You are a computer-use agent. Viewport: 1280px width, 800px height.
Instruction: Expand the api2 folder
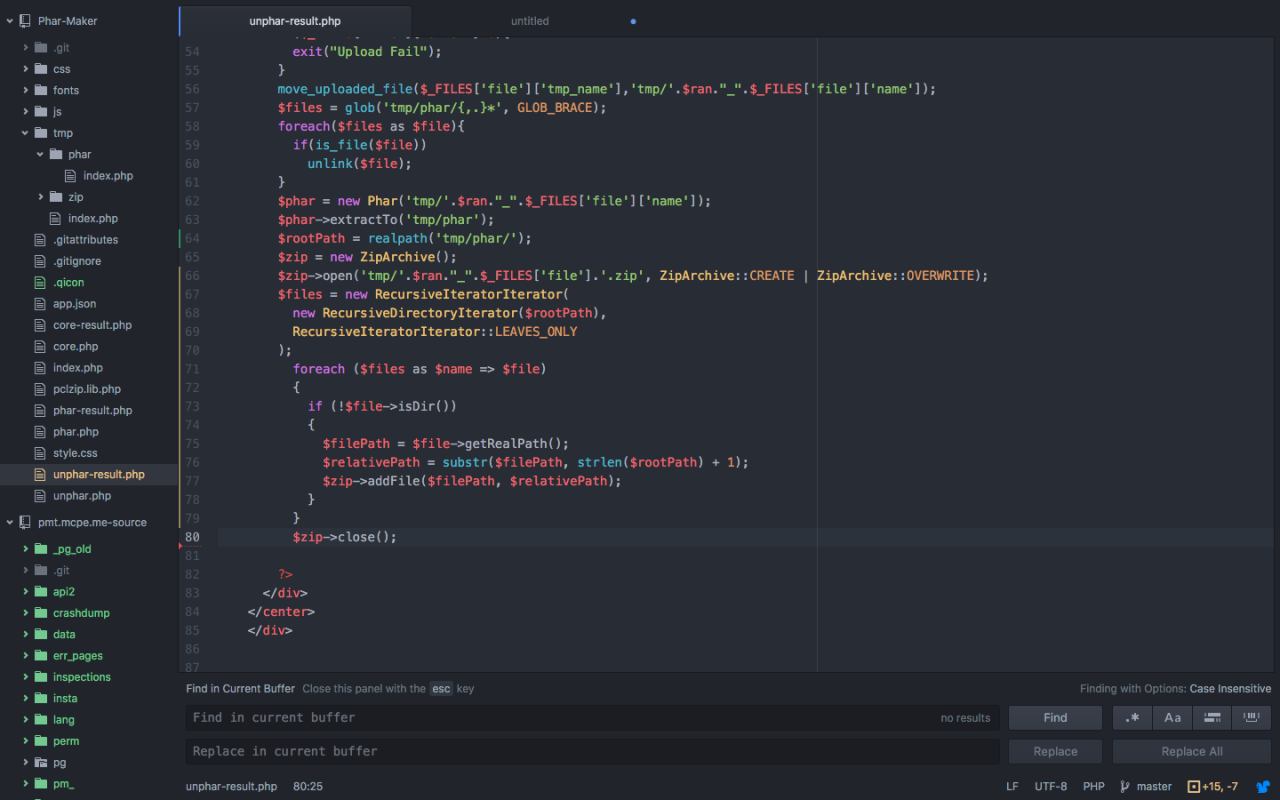[26, 592]
